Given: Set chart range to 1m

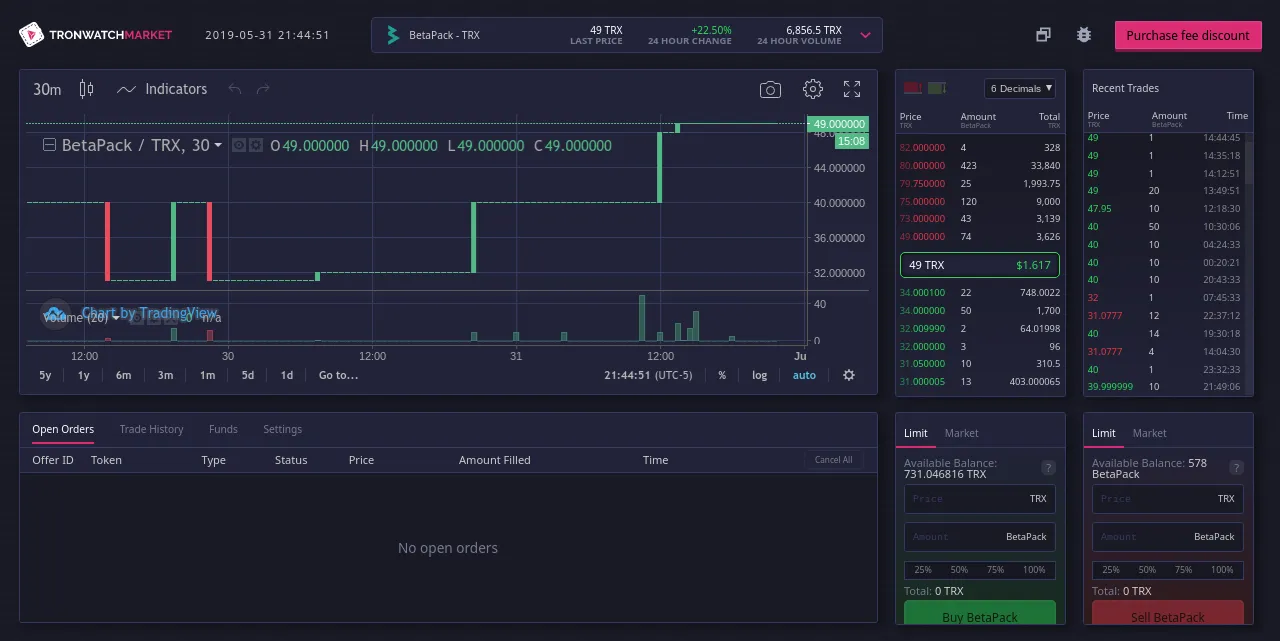Looking at the screenshot, I should pyautogui.click(x=207, y=375).
